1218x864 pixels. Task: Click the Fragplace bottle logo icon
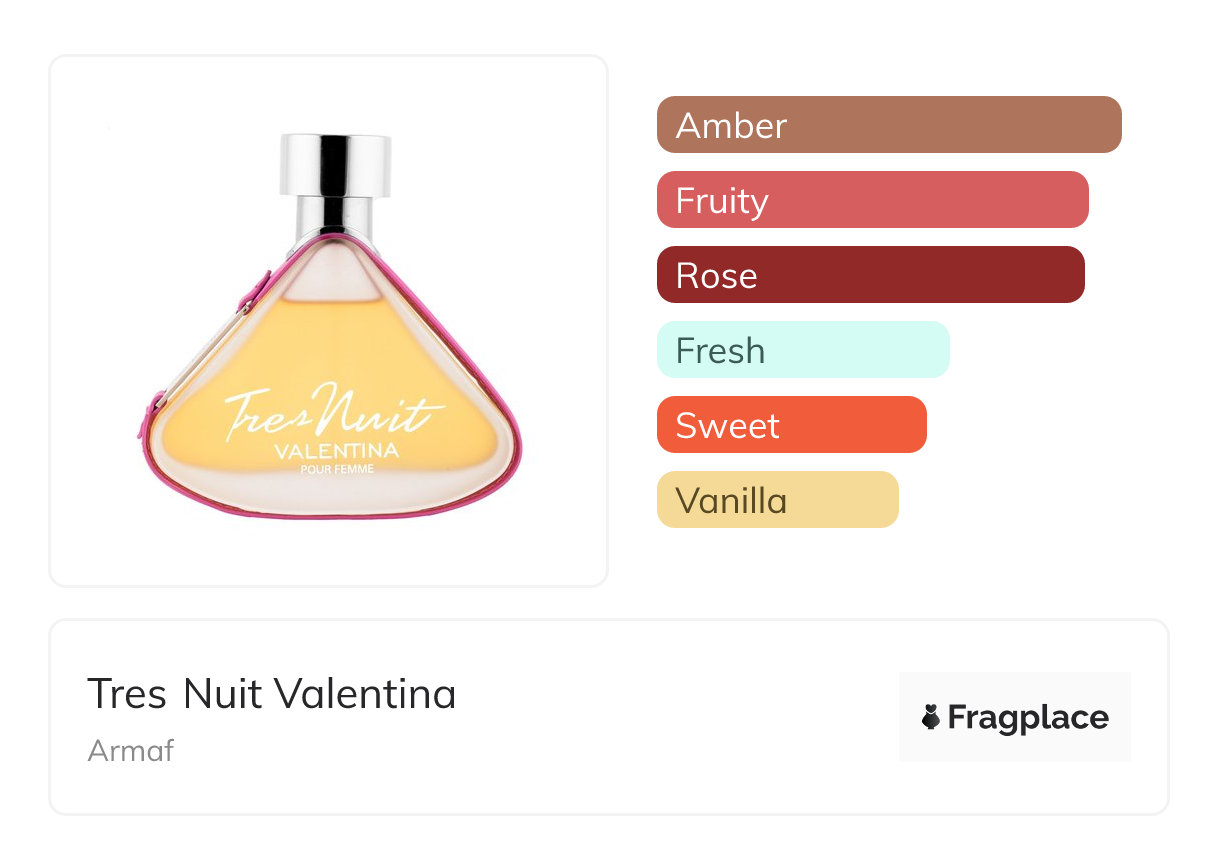point(931,717)
